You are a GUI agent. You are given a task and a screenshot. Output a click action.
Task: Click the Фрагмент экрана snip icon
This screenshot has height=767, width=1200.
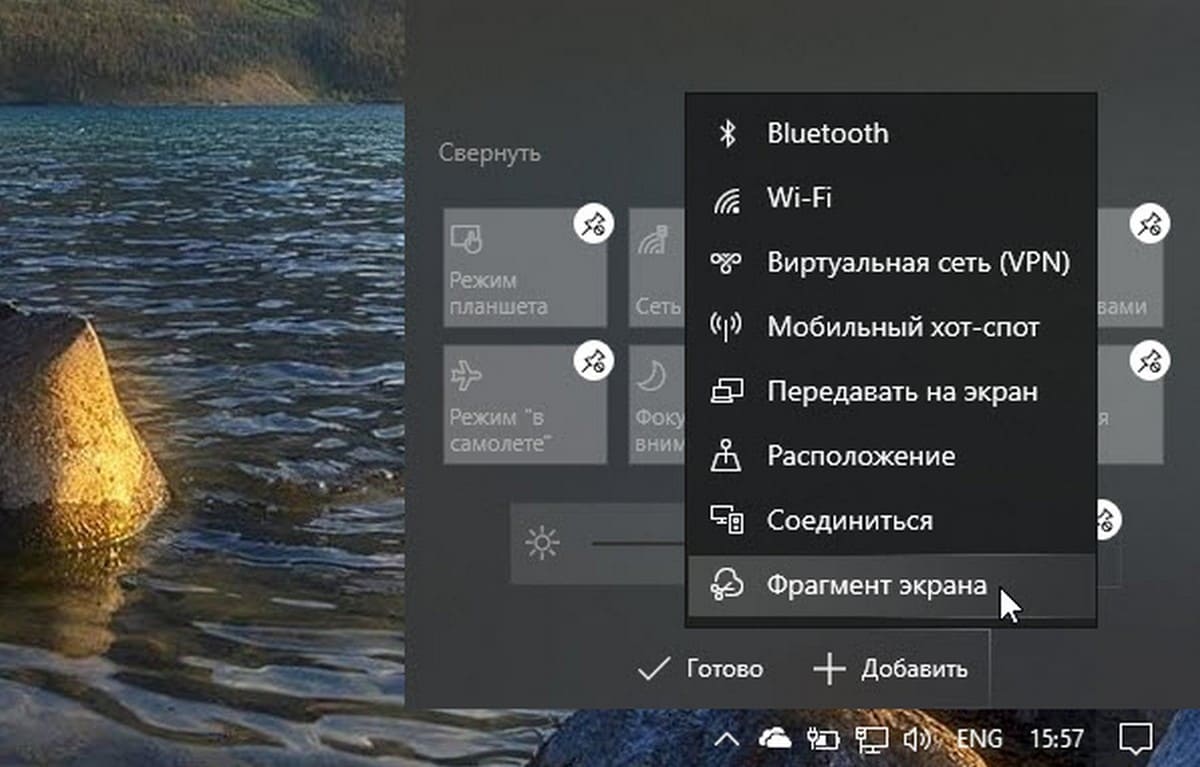point(726,586)
